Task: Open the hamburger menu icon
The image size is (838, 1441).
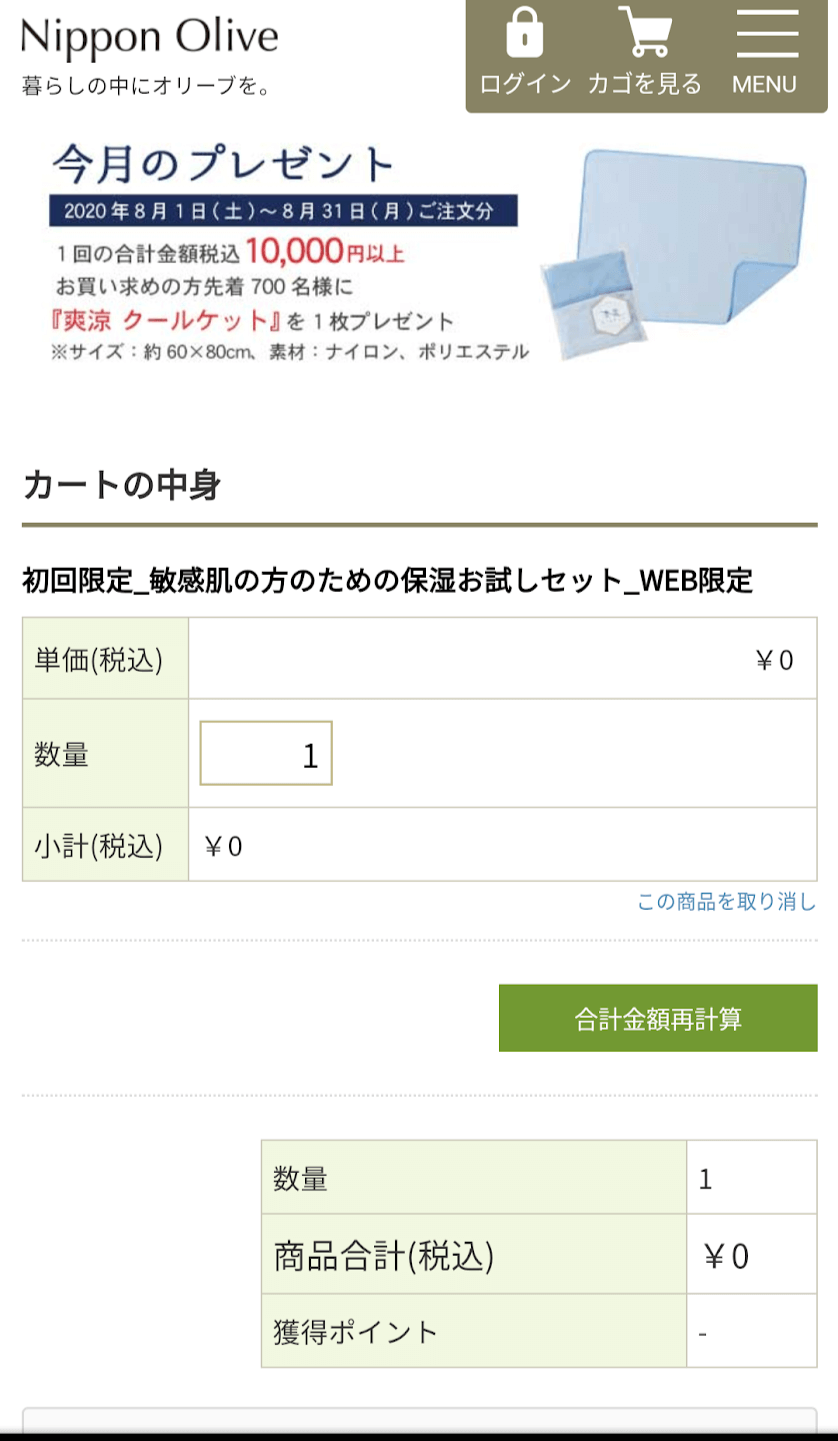Action: (x=766, y=34)
